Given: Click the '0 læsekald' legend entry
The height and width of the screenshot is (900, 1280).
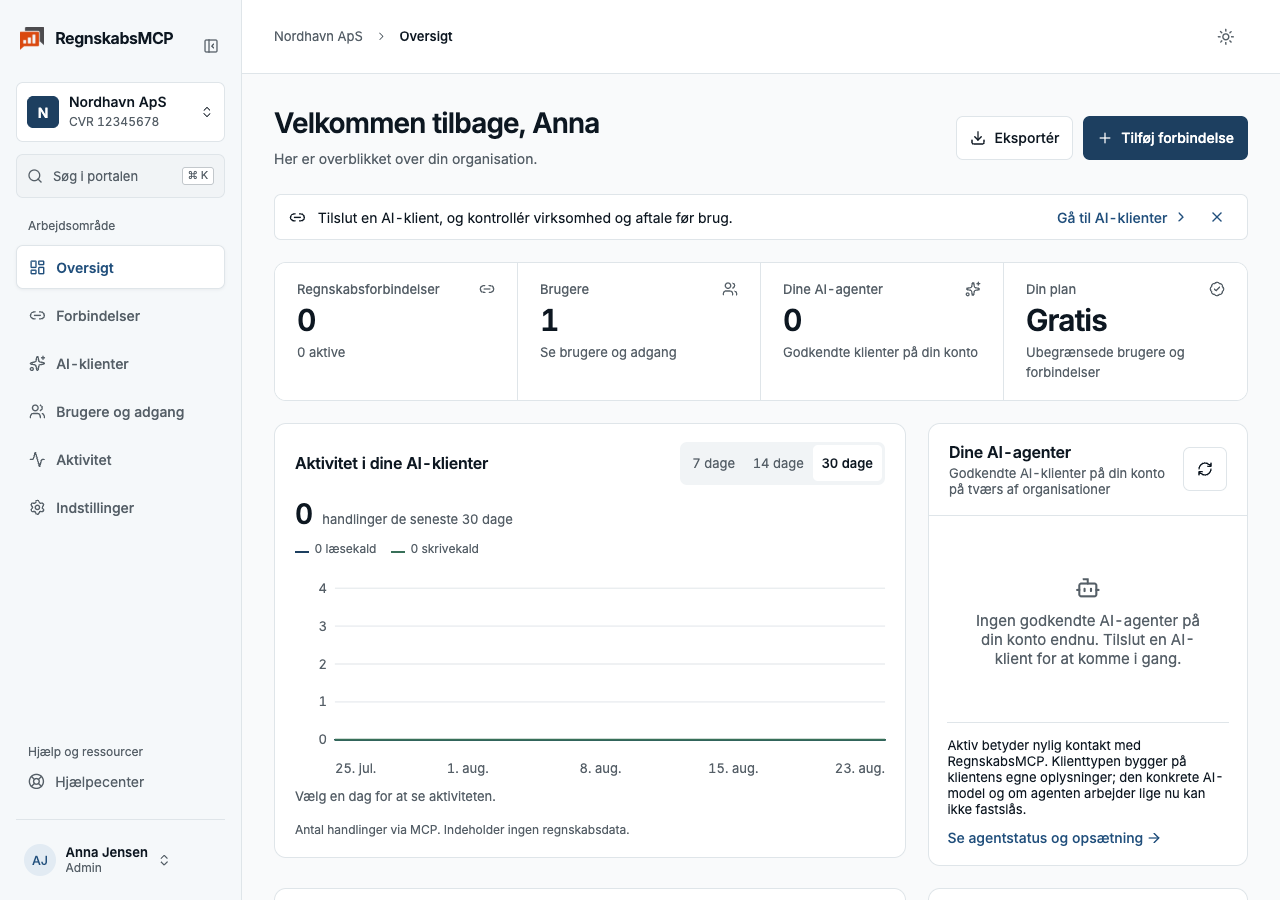Looking at the screenshot, I should (336, 549).
